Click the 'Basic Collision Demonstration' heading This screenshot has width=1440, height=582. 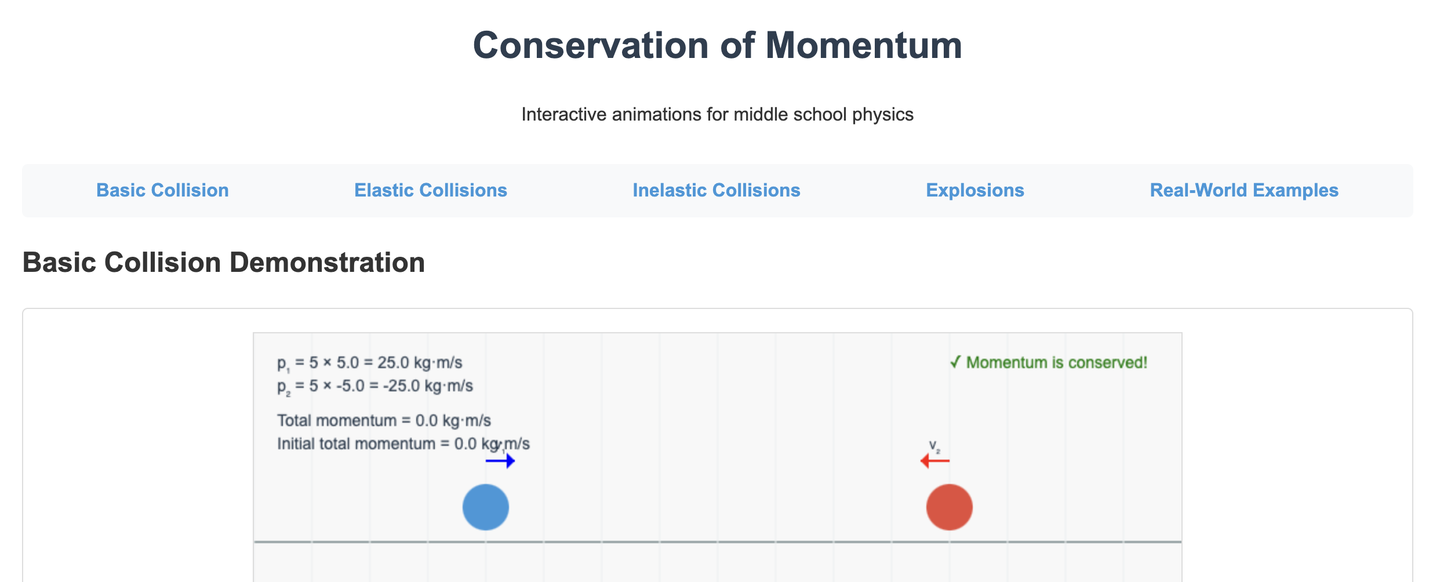point(223,263)
